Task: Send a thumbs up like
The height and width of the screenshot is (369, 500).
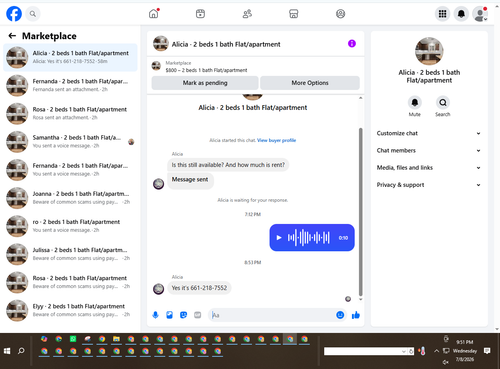Action: [x=356, y=315]
